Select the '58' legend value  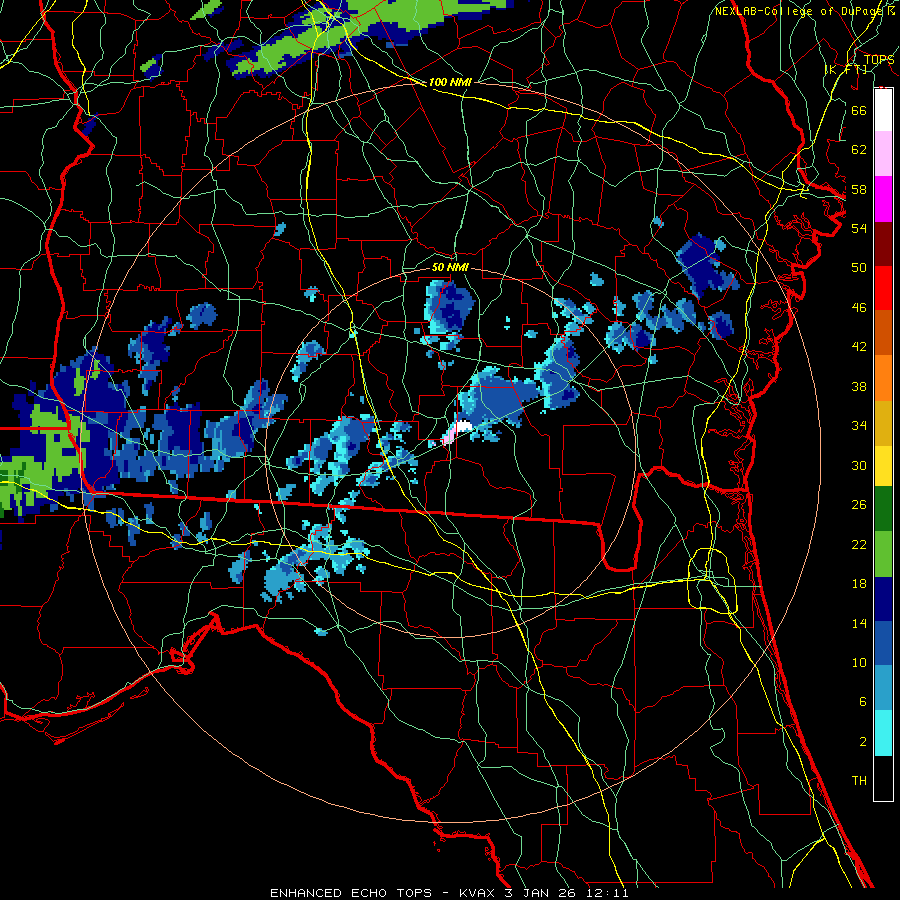pos(859,189)
